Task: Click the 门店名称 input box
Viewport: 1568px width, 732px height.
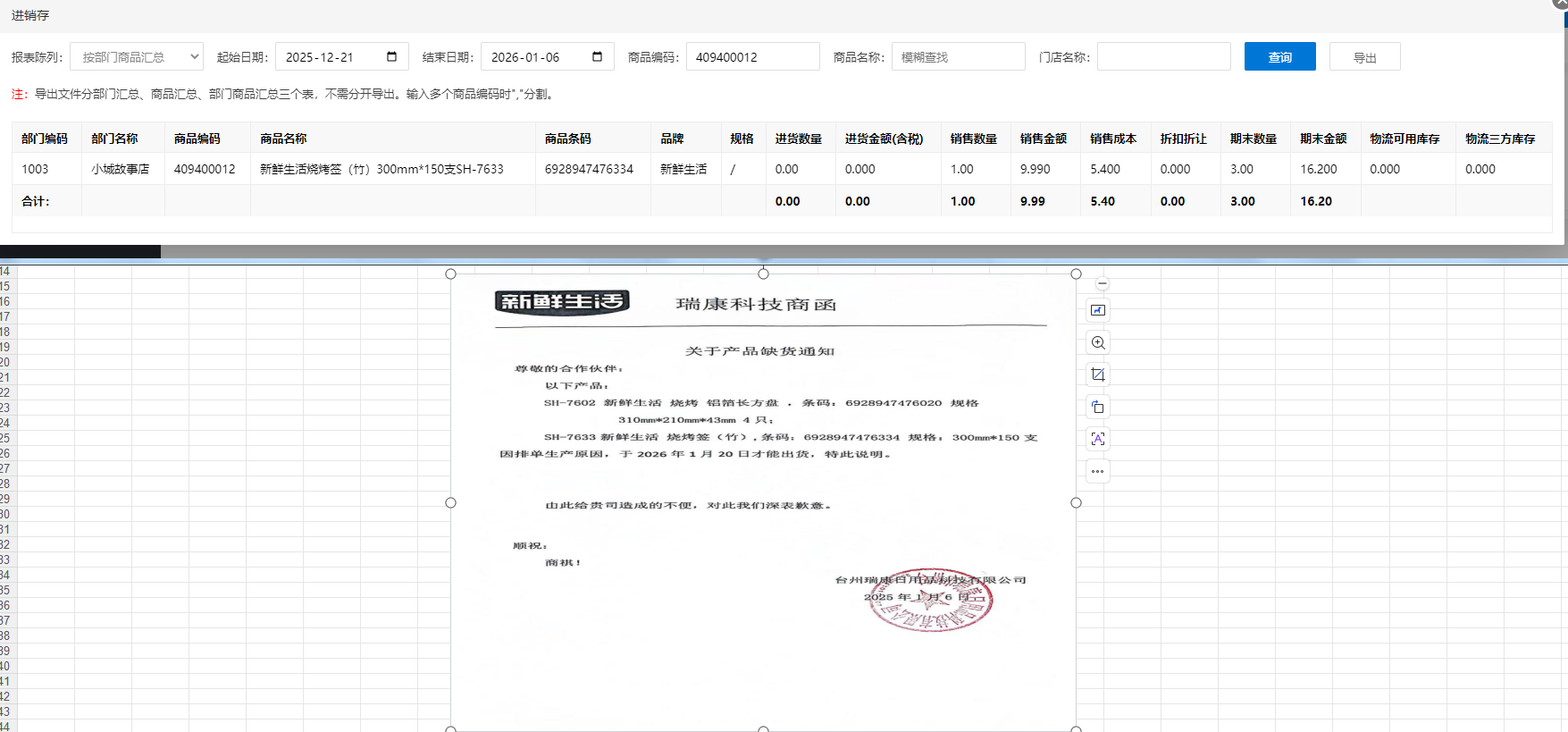Action: 1163,56
